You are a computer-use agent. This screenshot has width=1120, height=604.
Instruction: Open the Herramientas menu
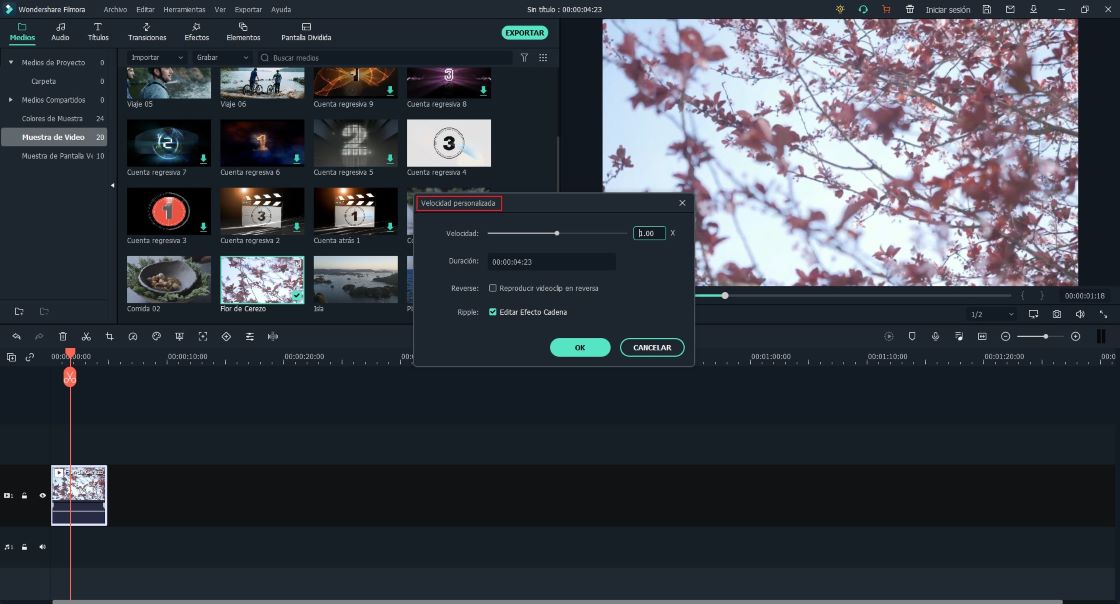coord(184,9)
